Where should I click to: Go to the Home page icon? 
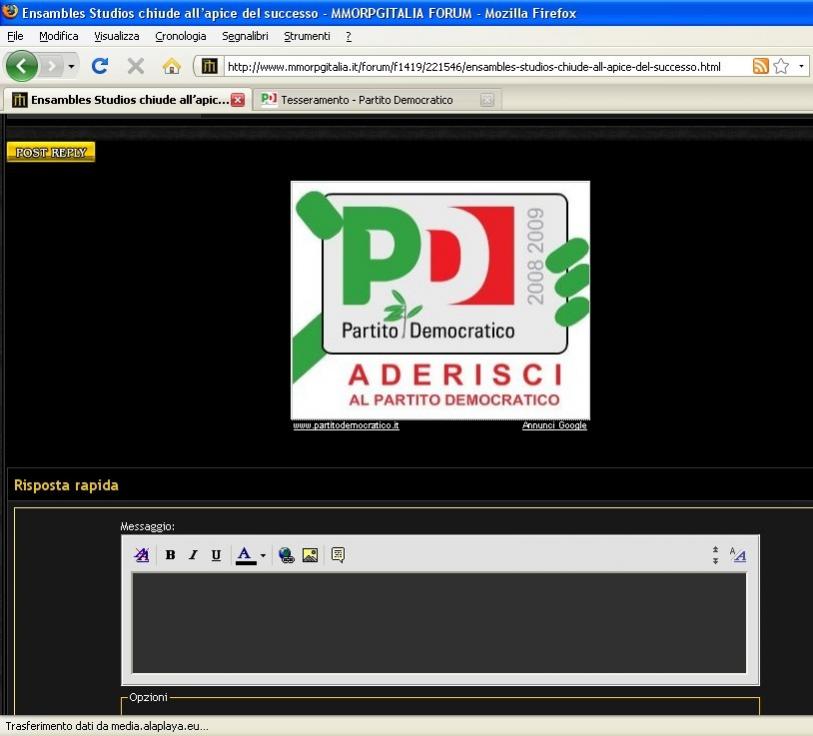(172, 66)
